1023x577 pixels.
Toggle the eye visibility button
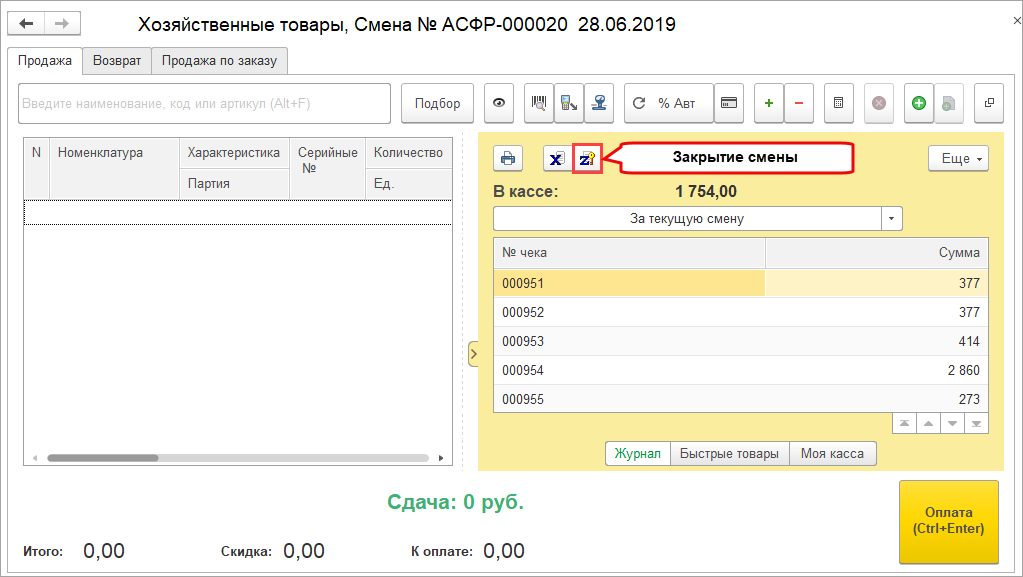click(x=499, y=103)
